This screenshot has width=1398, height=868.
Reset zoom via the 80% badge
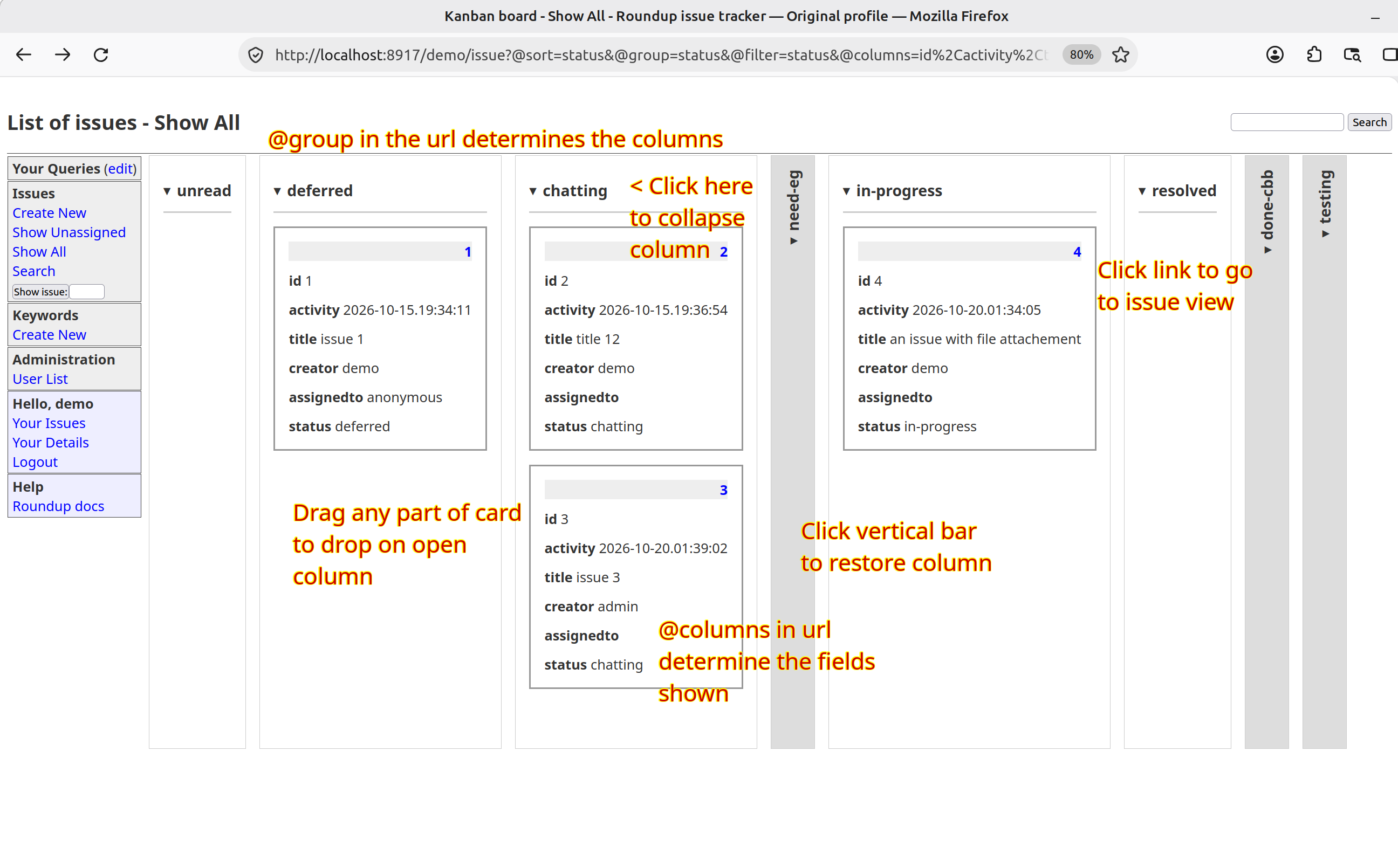1081,55
